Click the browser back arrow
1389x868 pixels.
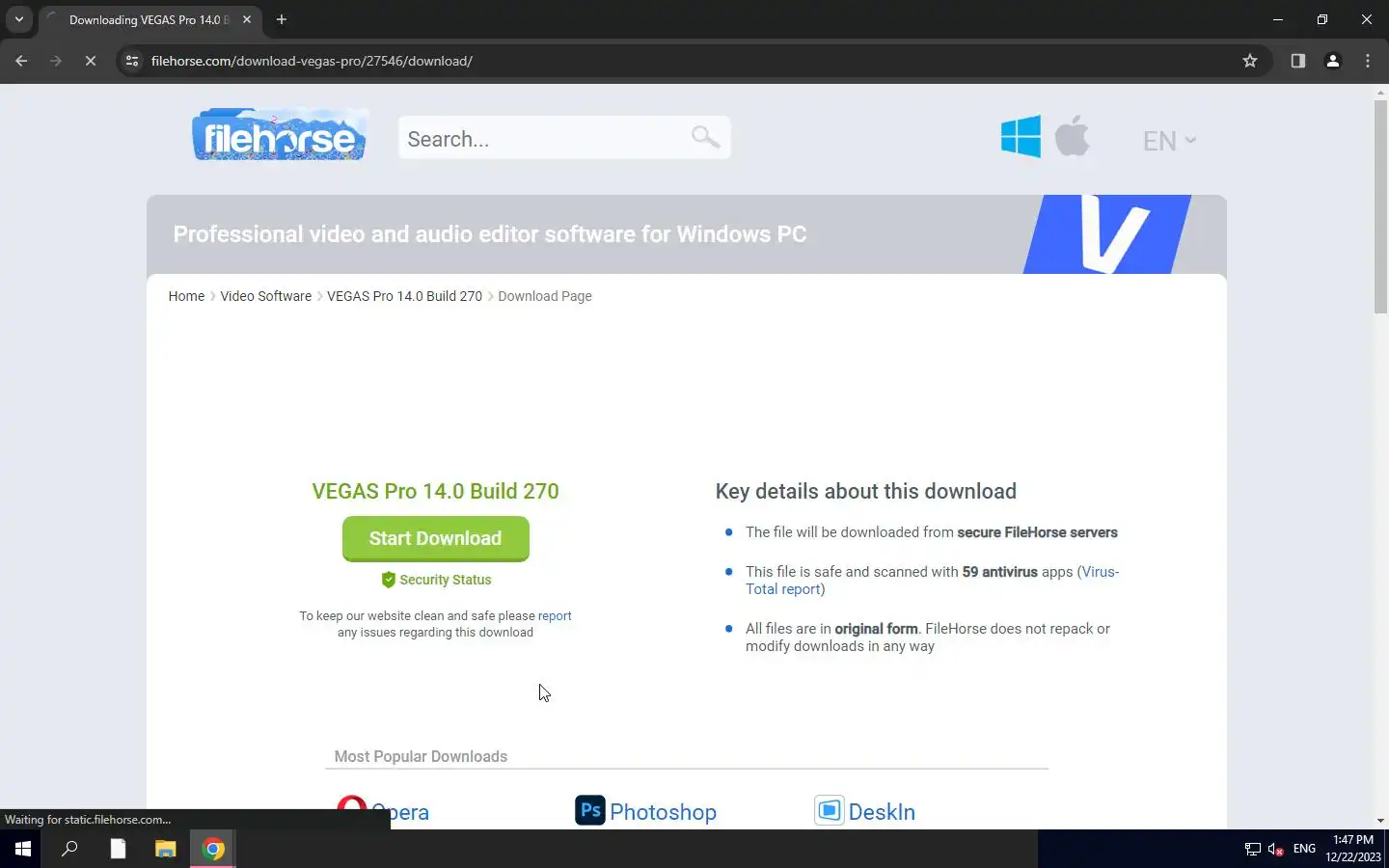pos(21,61)
